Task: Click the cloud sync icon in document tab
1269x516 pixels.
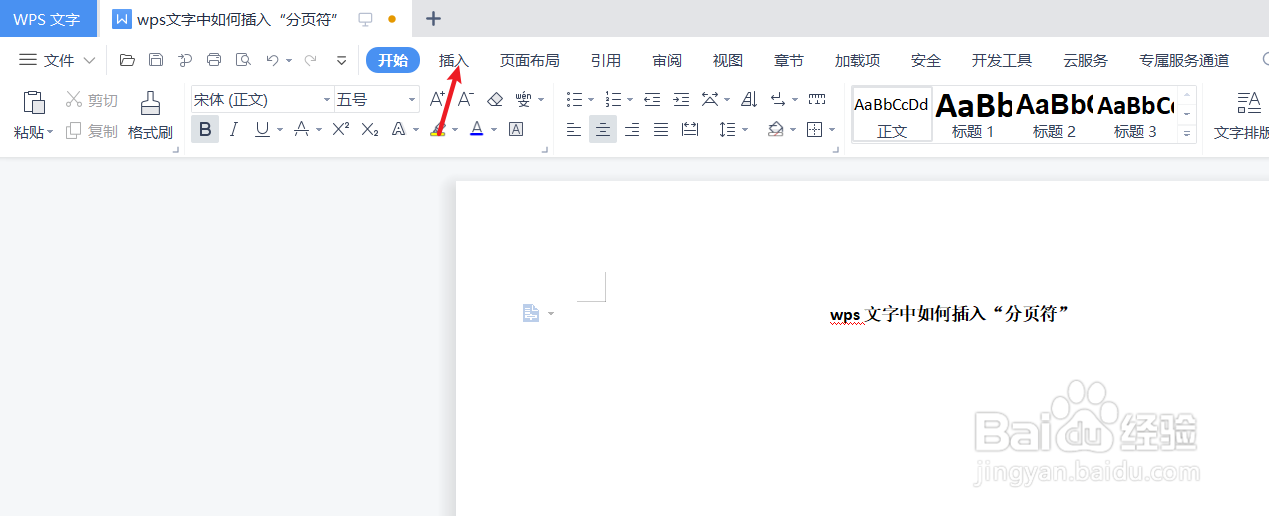Action: [x=365, y=19]
